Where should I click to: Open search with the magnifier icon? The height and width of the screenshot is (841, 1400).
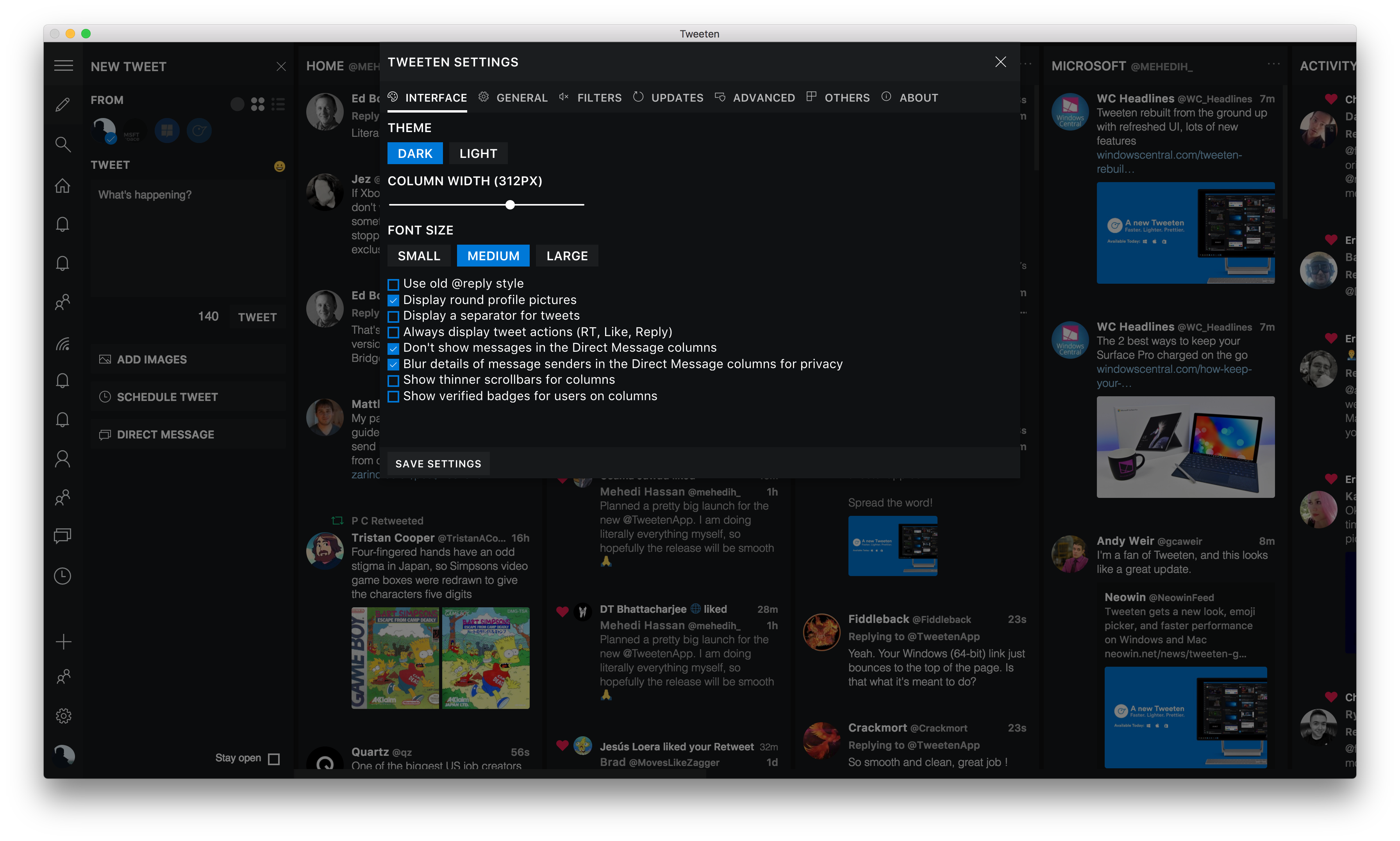click(x=63, y=144)
